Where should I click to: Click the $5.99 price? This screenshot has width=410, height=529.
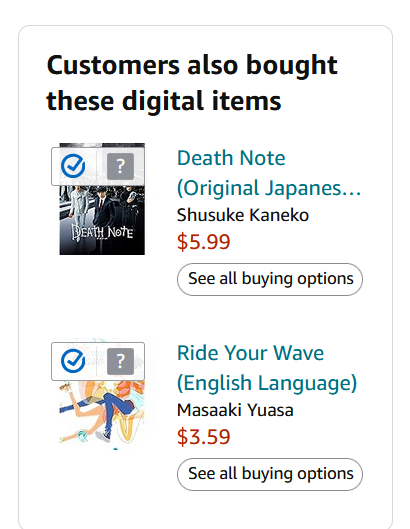click(x=203, y=242)
